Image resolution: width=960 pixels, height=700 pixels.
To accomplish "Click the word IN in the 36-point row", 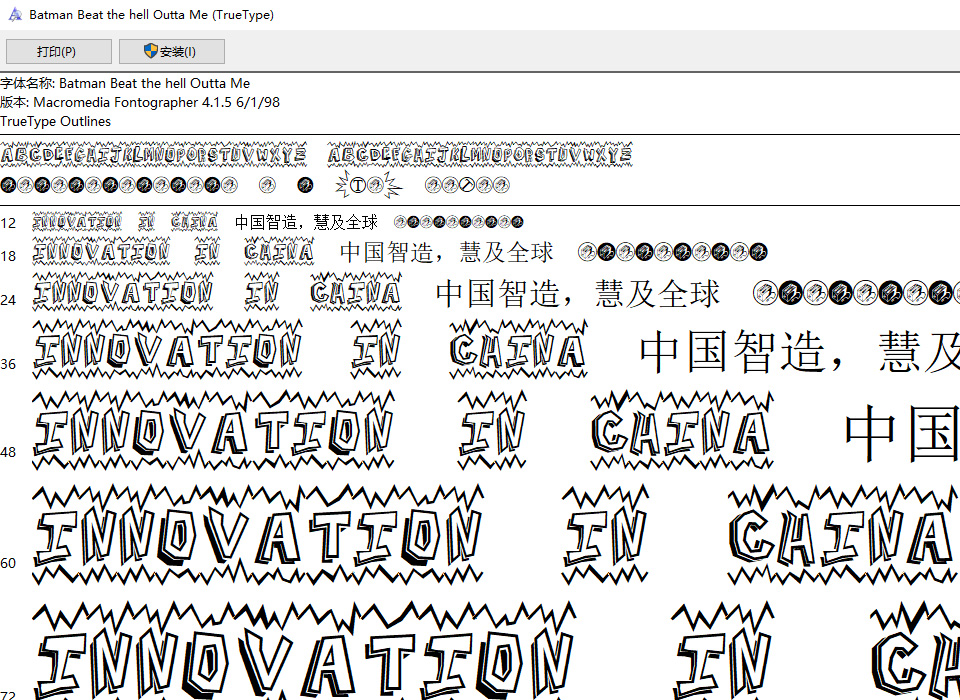I will (x=376, y=349).
